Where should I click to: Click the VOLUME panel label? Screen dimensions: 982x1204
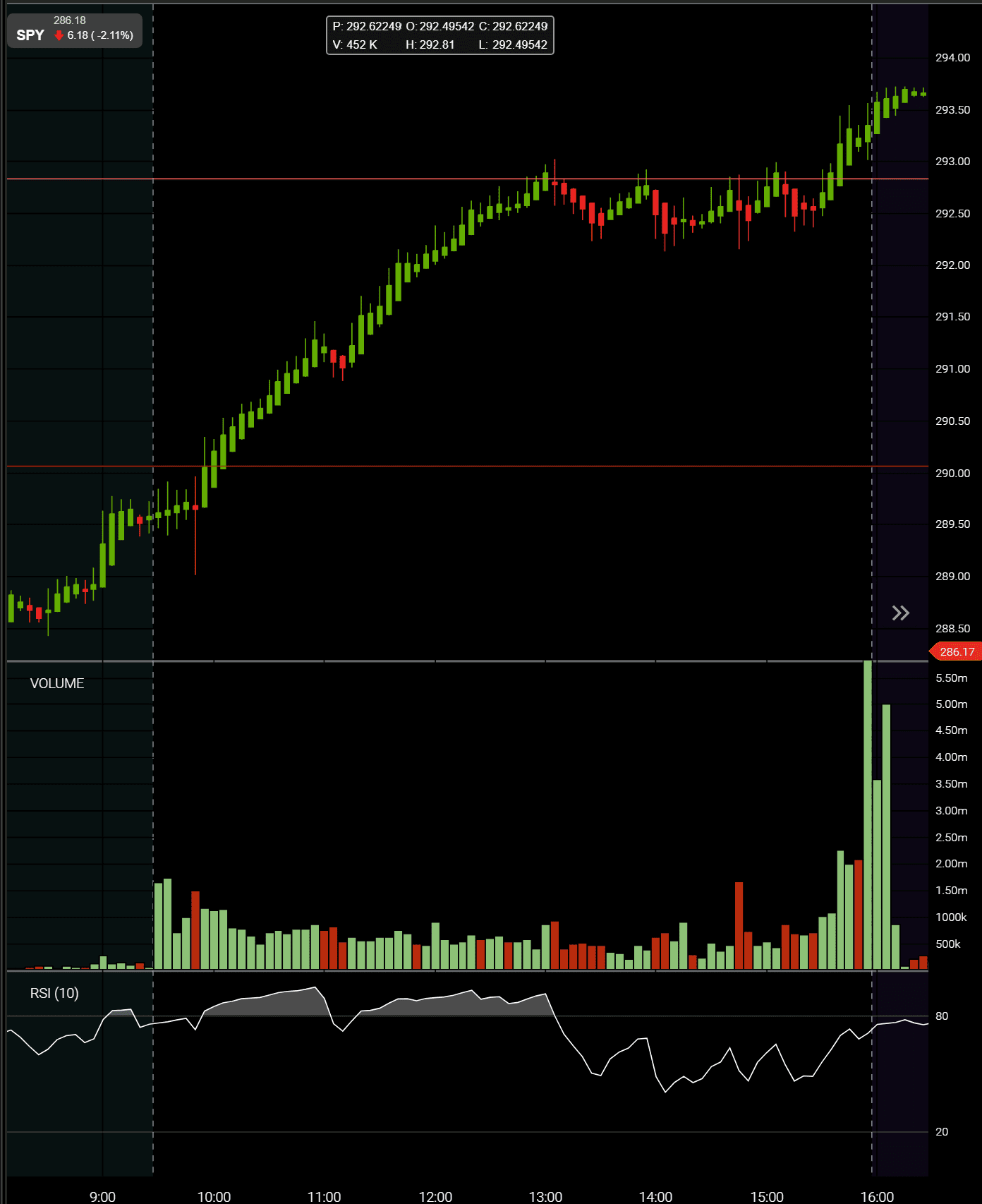[57, 683]
